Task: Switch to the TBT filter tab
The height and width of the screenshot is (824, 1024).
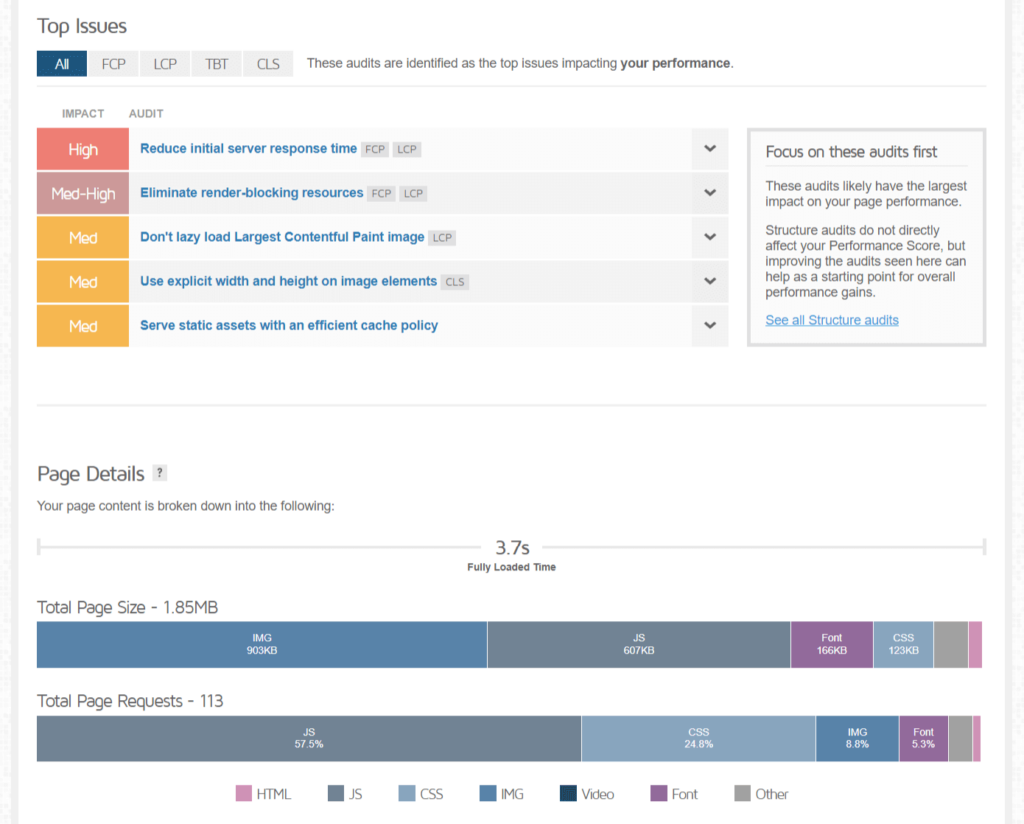Action: point(217,64)
